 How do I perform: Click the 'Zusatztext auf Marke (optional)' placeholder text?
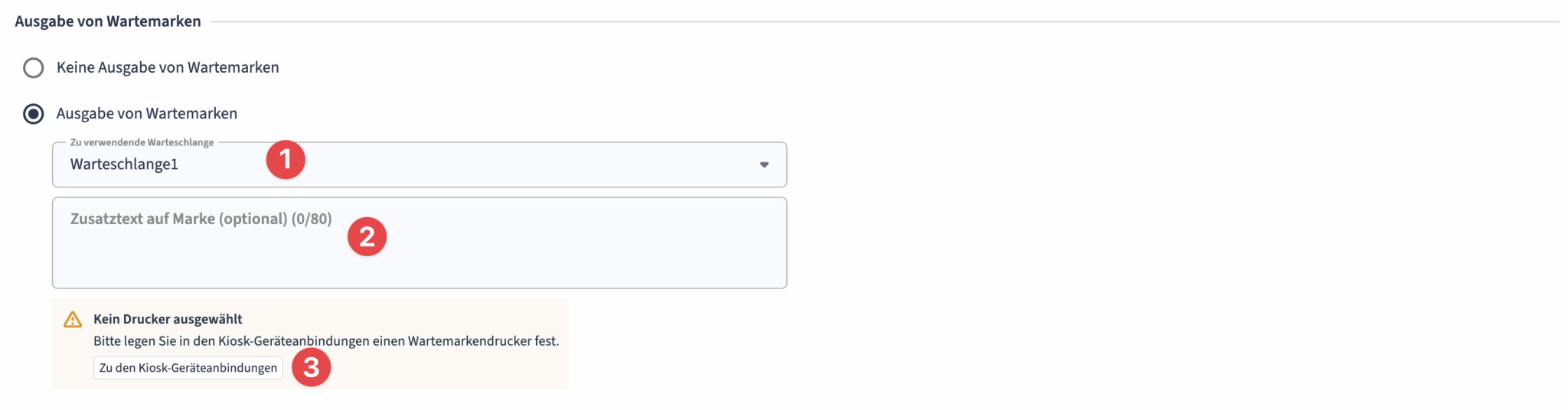[179, 219]
